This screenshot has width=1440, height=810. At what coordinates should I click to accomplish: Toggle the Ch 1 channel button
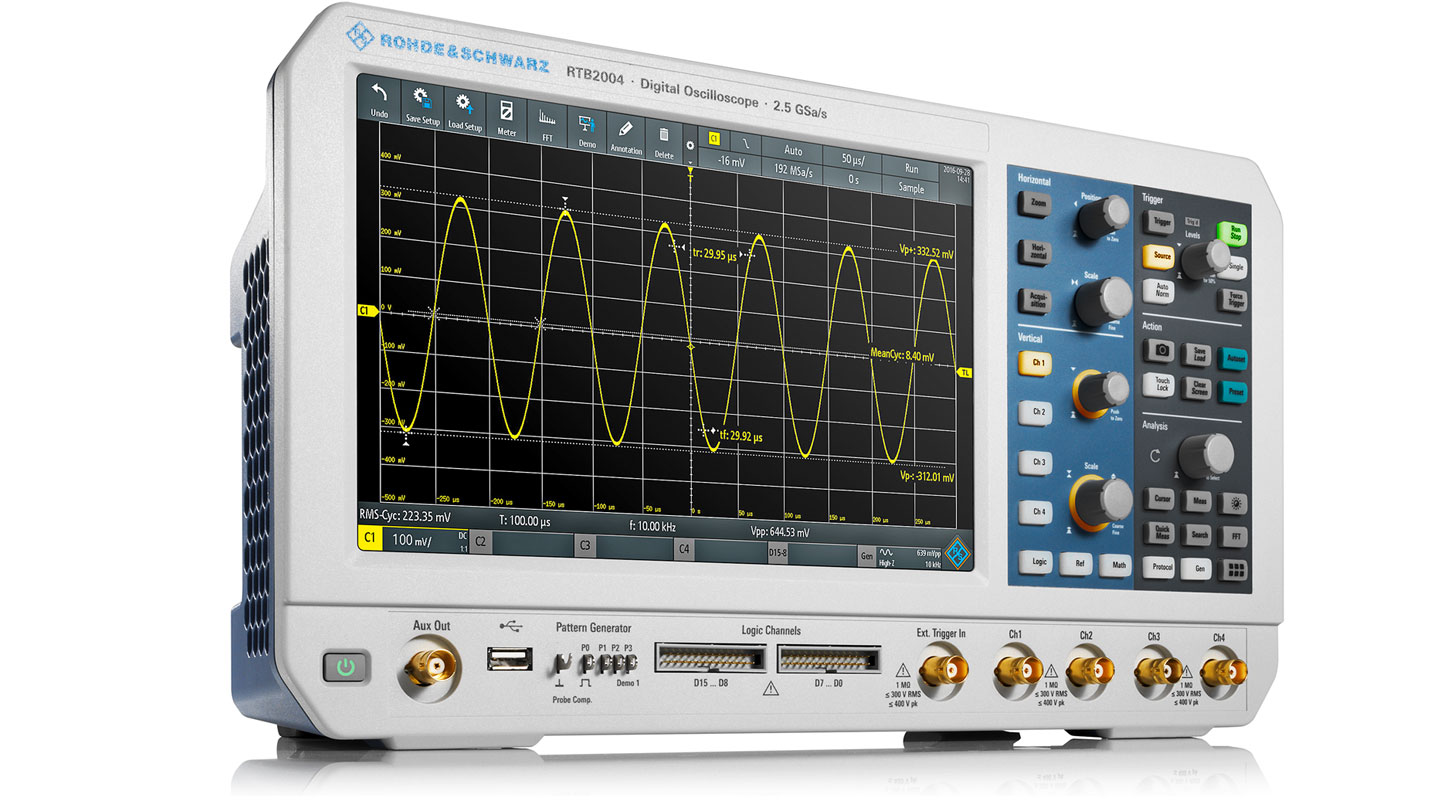pyautogui.click(x=1039, y=363)
